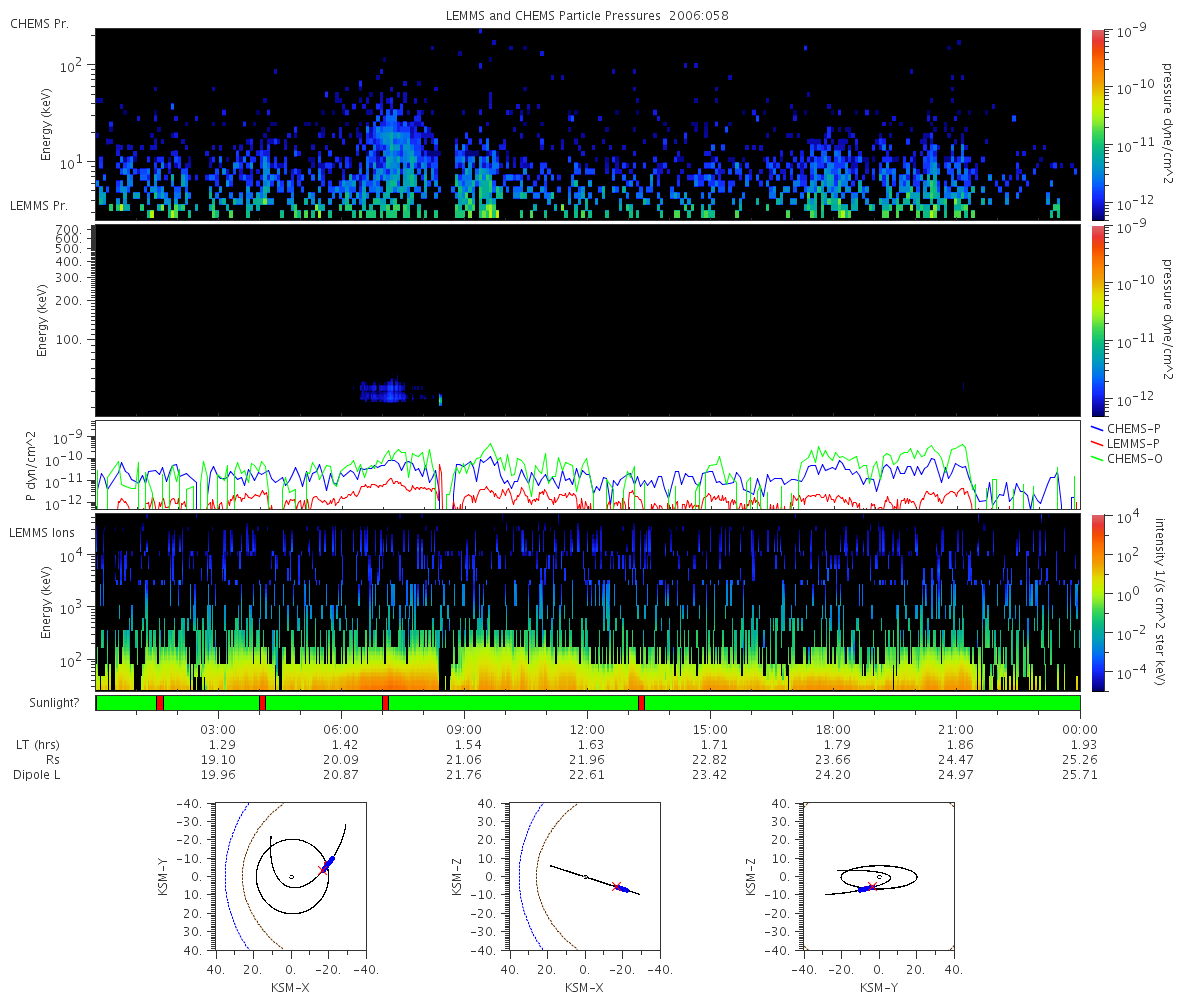Click the blue CHEMS-P legend line
The height and width of the screenshot is (1000, 1200).
1098,428
